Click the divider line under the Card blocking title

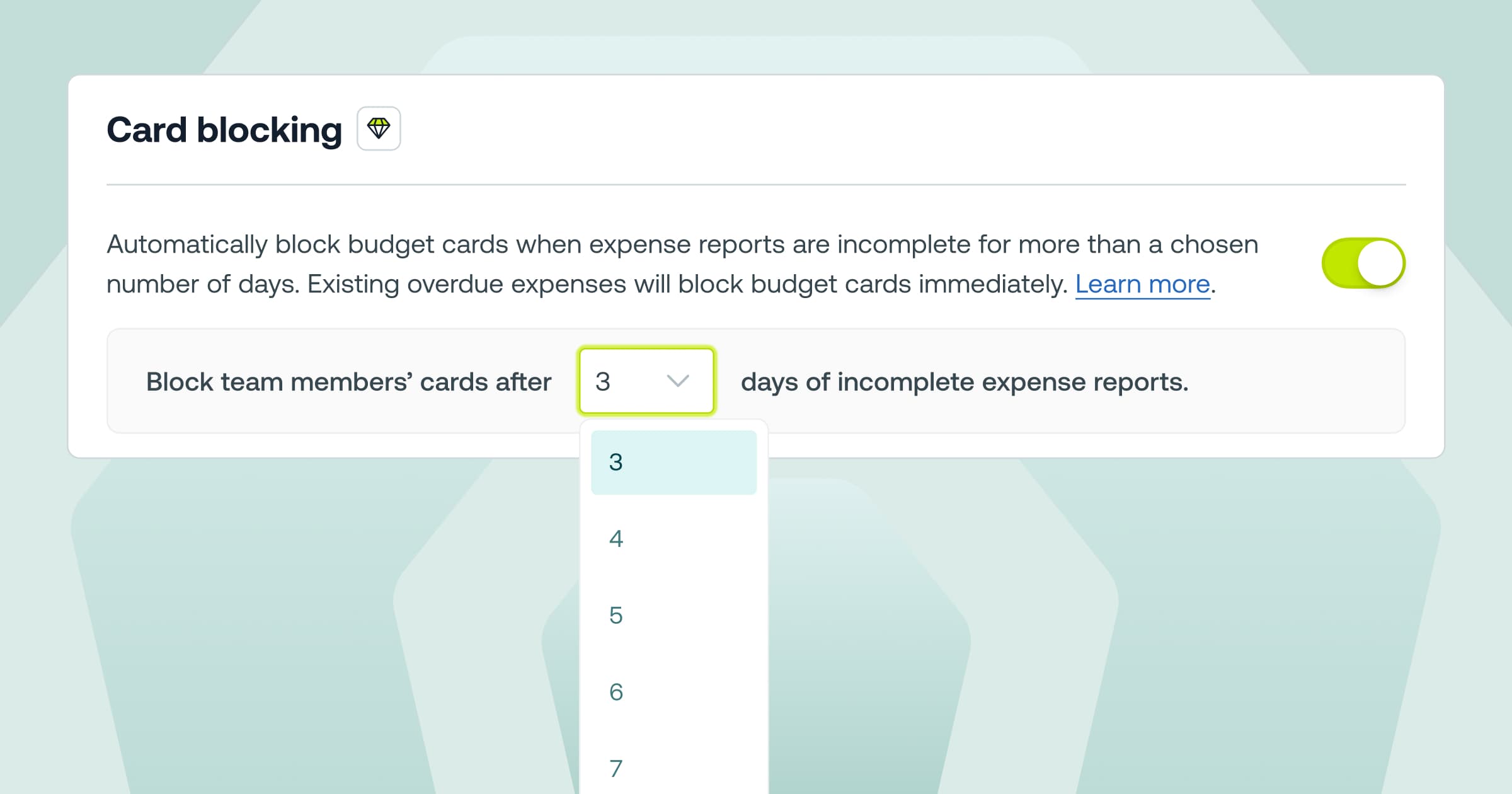756,185
